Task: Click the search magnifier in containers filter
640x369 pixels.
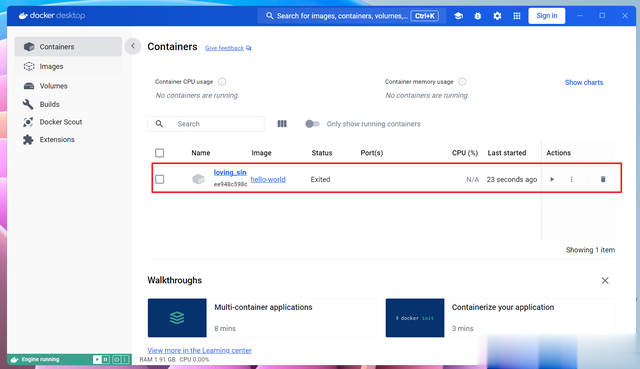Action: click(x=159, y=124)
